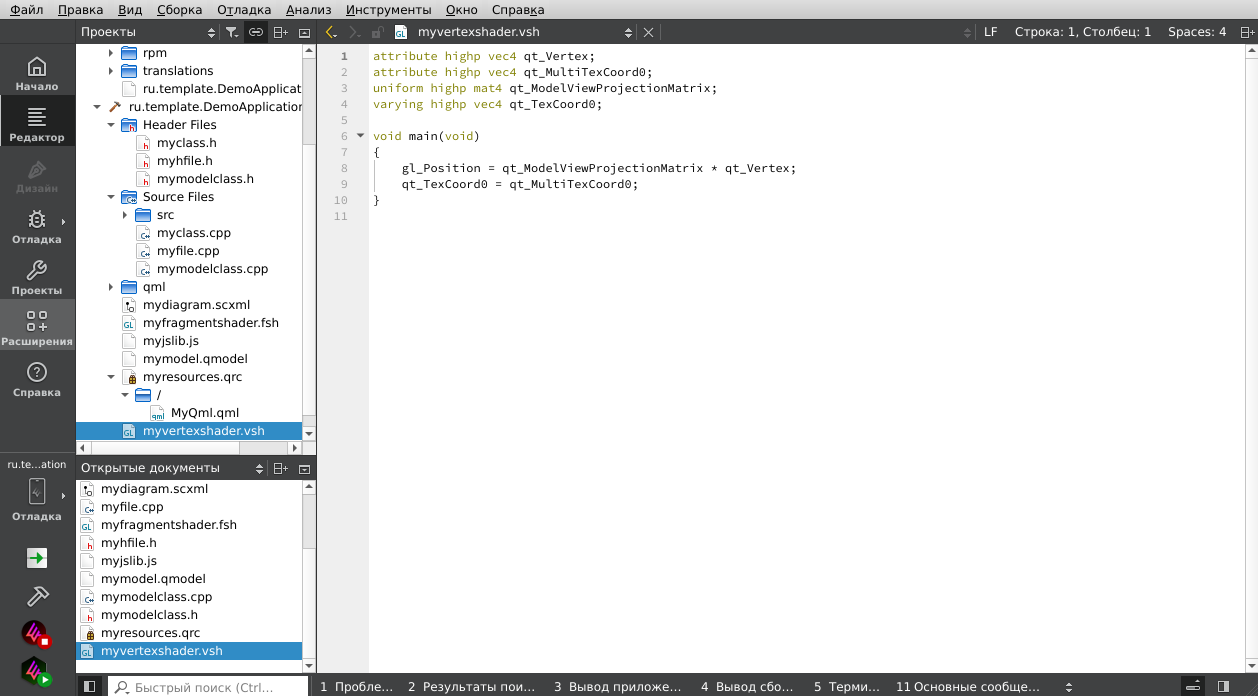Expand the qml folder in project tree
The height and width of the screenshot is (696, 1258).
112,287
